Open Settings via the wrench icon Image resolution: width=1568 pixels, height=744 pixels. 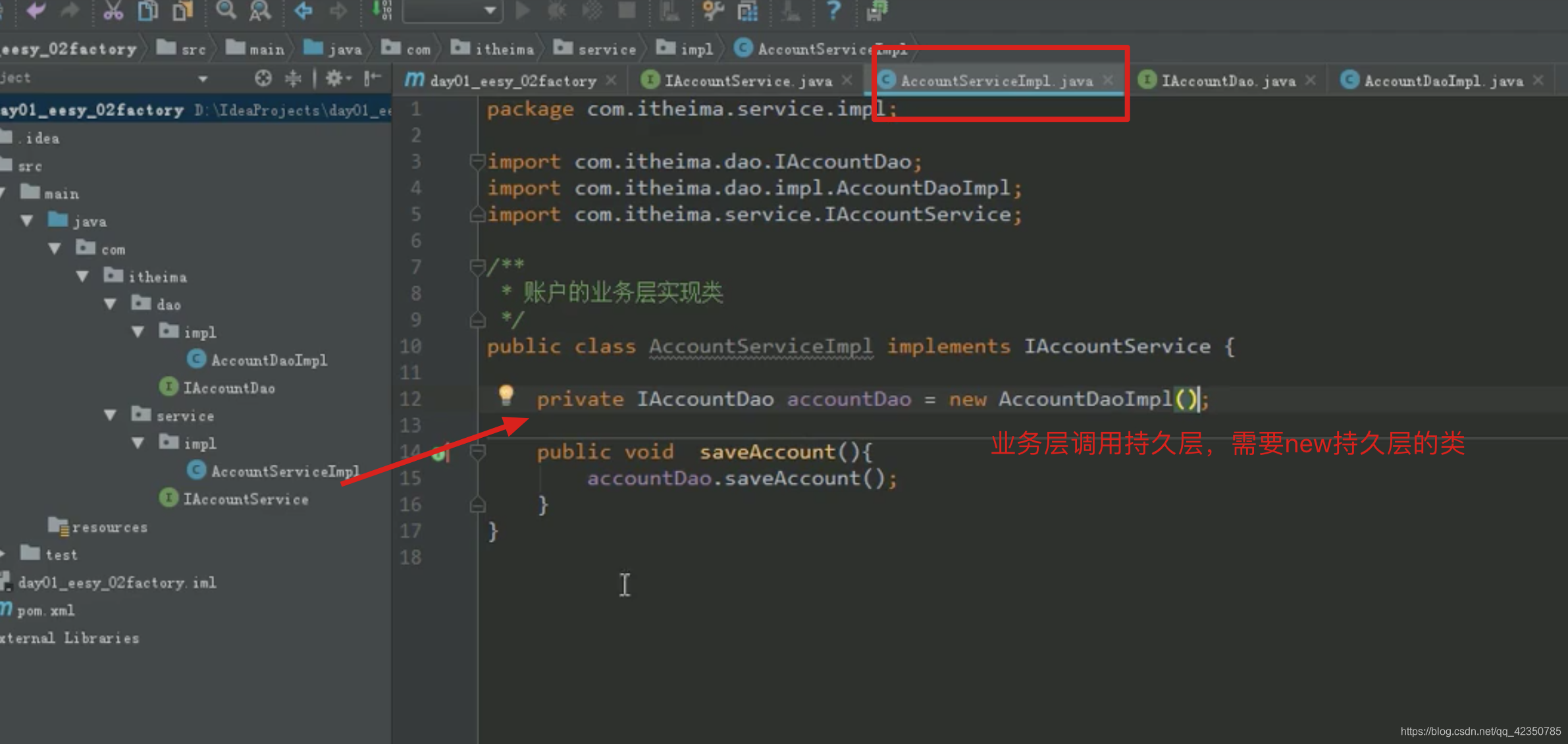tap(713, 10)
